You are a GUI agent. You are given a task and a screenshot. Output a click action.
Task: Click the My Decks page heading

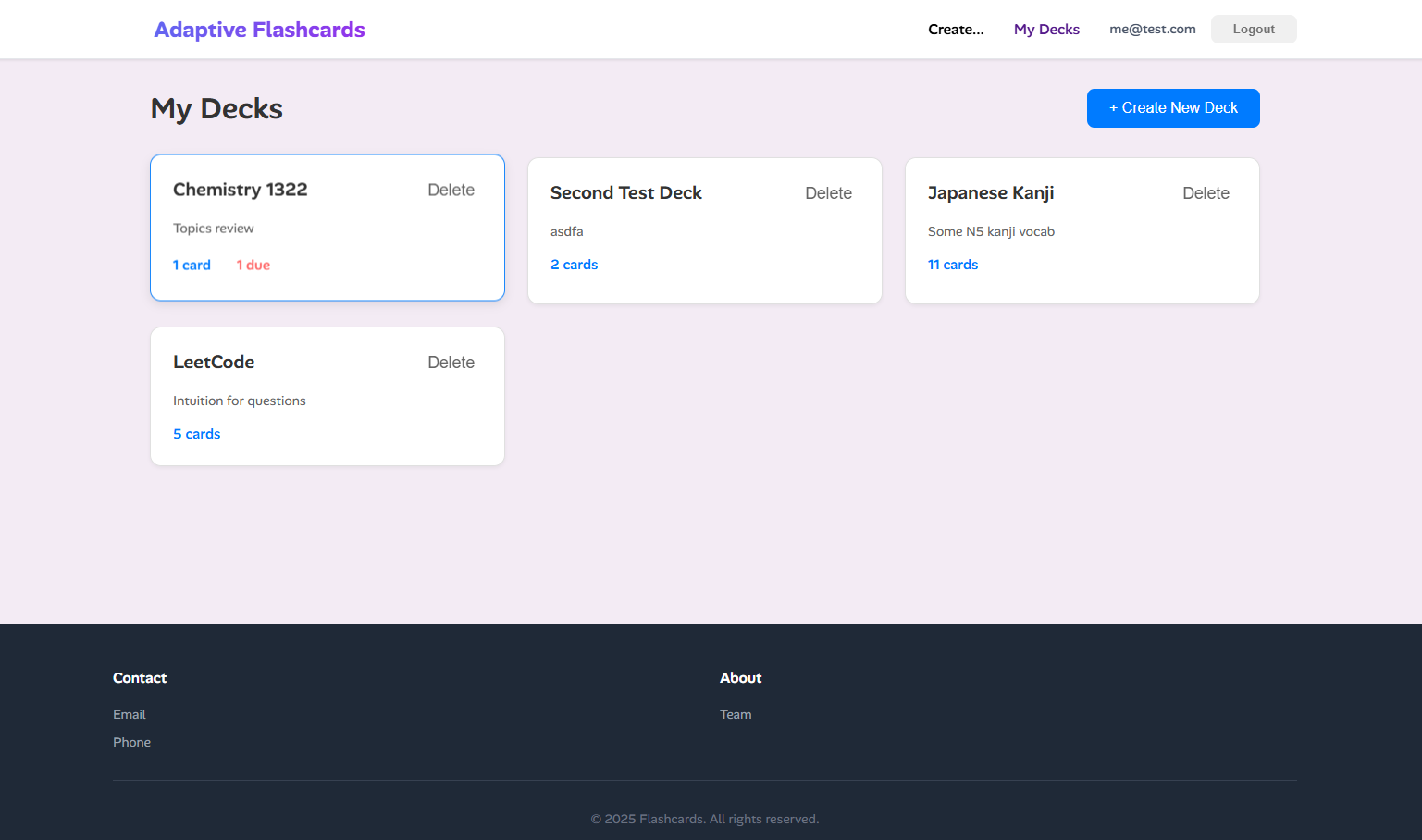tap(216, 108)
